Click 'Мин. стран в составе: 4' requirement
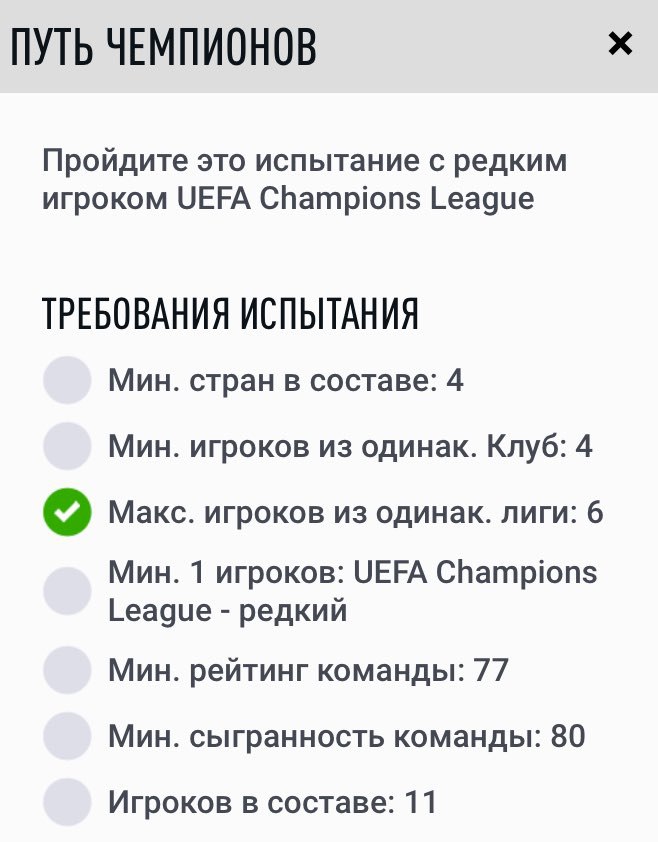The width and height of the screenshot is (658, 842). 286,380
